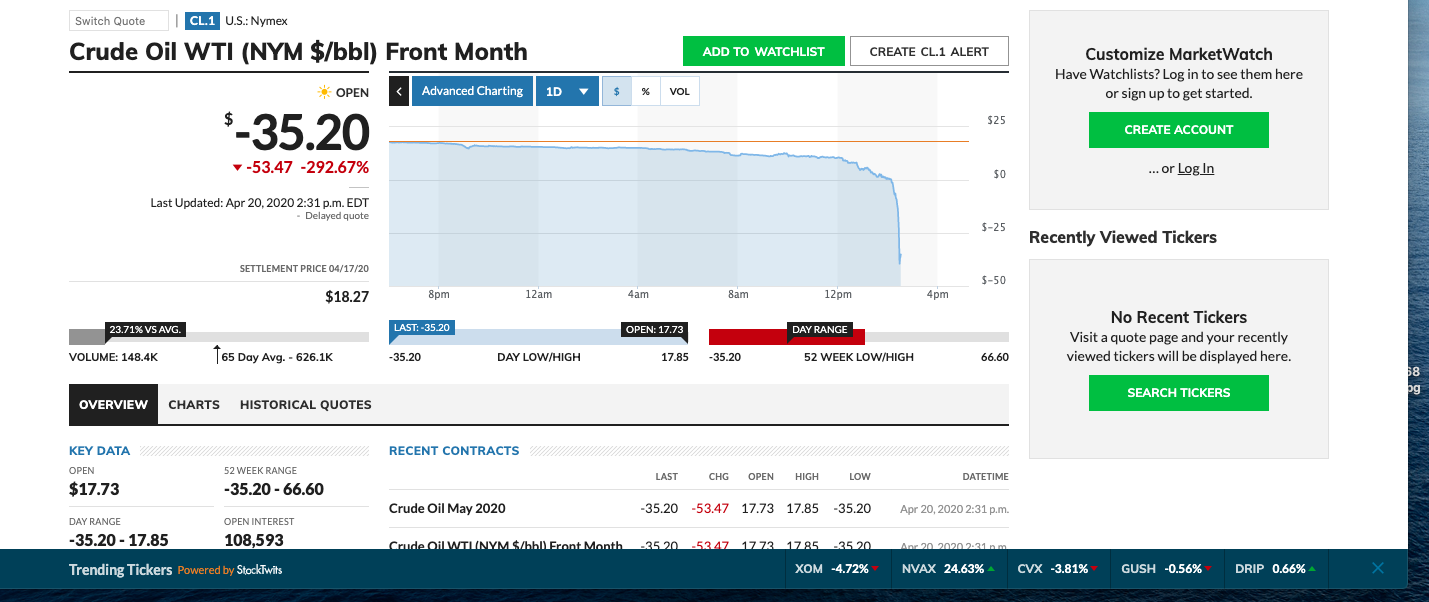Click the KEY DATA heading
The width and height of the screenshot is (1429, 602).
coord(99,450)
